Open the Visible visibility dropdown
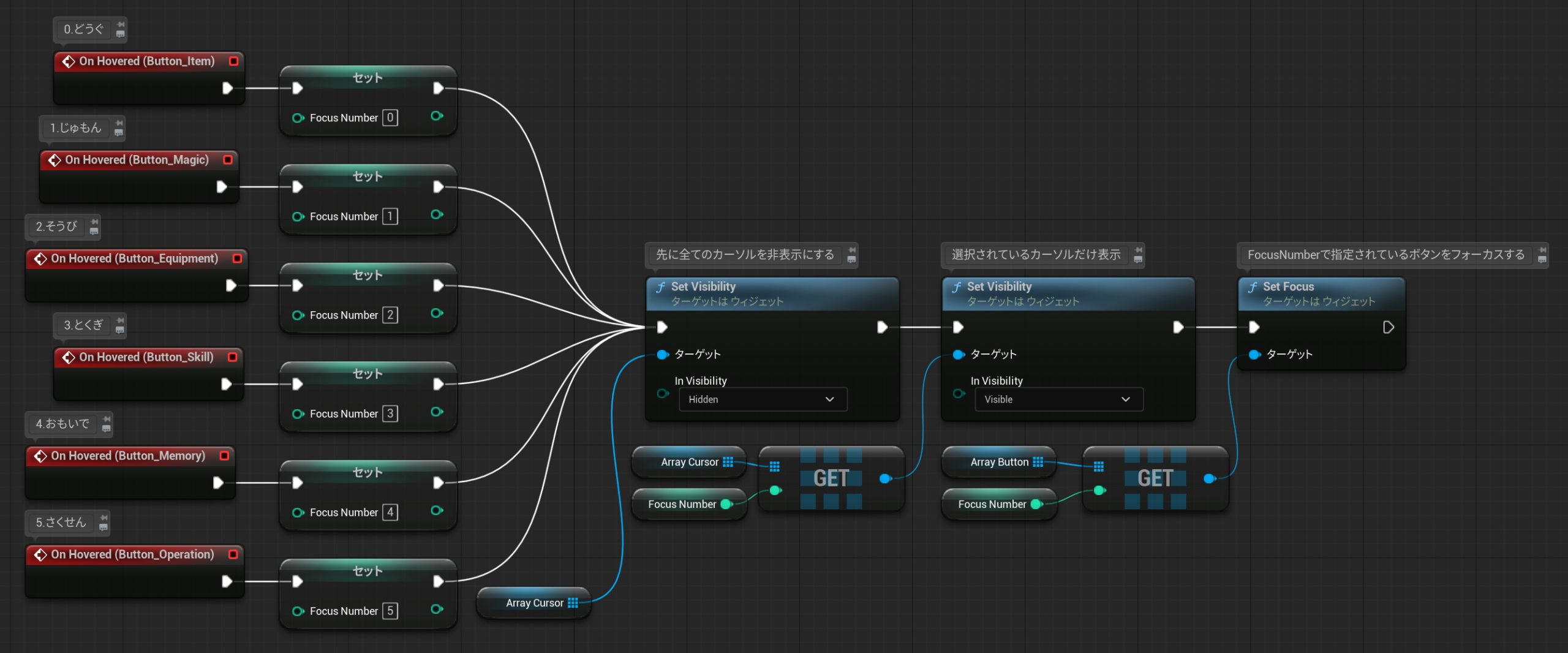Image resolution: width=1568 pixels, height=653 pixels. pyautogui.click(x=1058, y=399)
